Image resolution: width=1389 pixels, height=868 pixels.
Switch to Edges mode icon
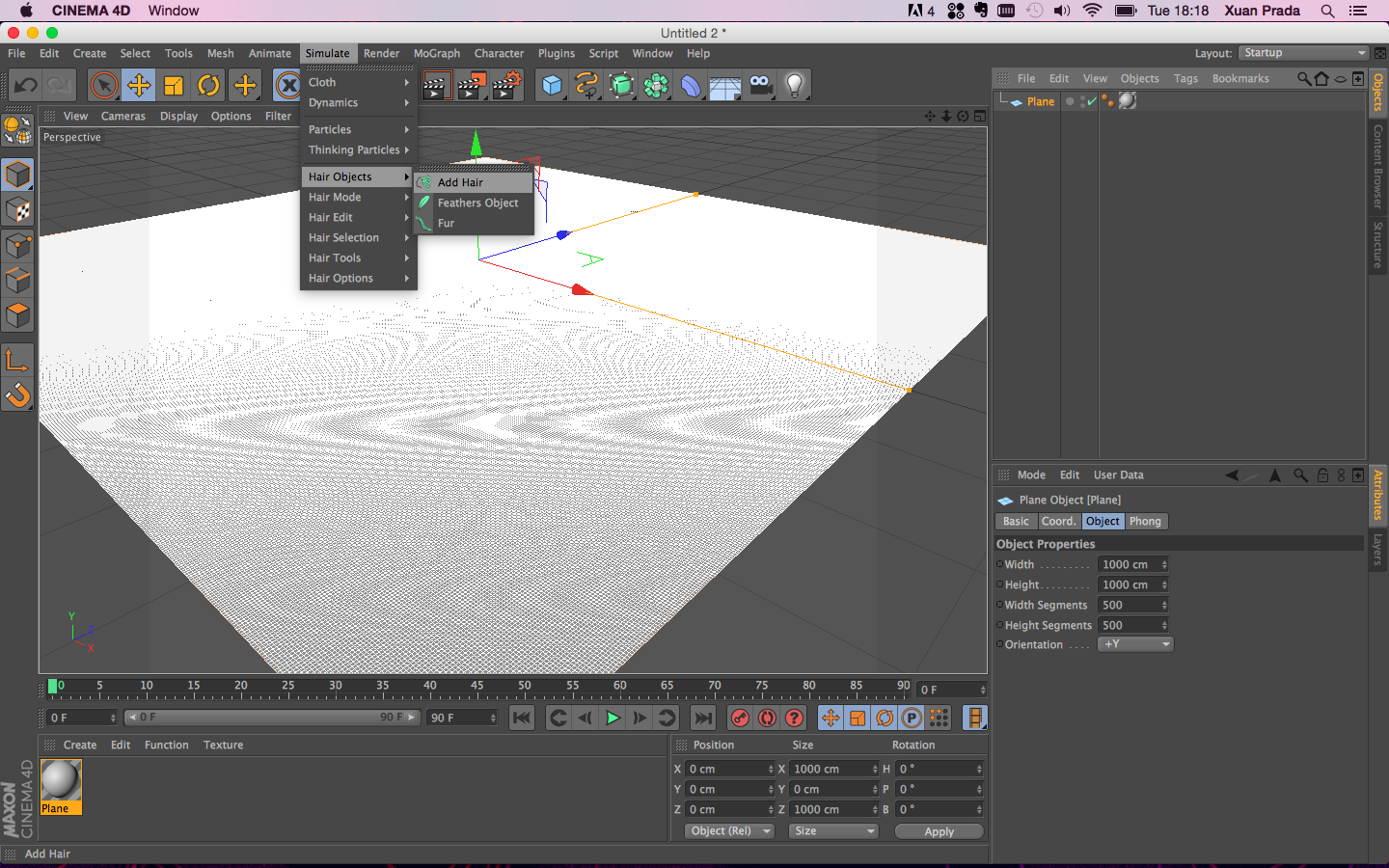(x=17, y=281)
